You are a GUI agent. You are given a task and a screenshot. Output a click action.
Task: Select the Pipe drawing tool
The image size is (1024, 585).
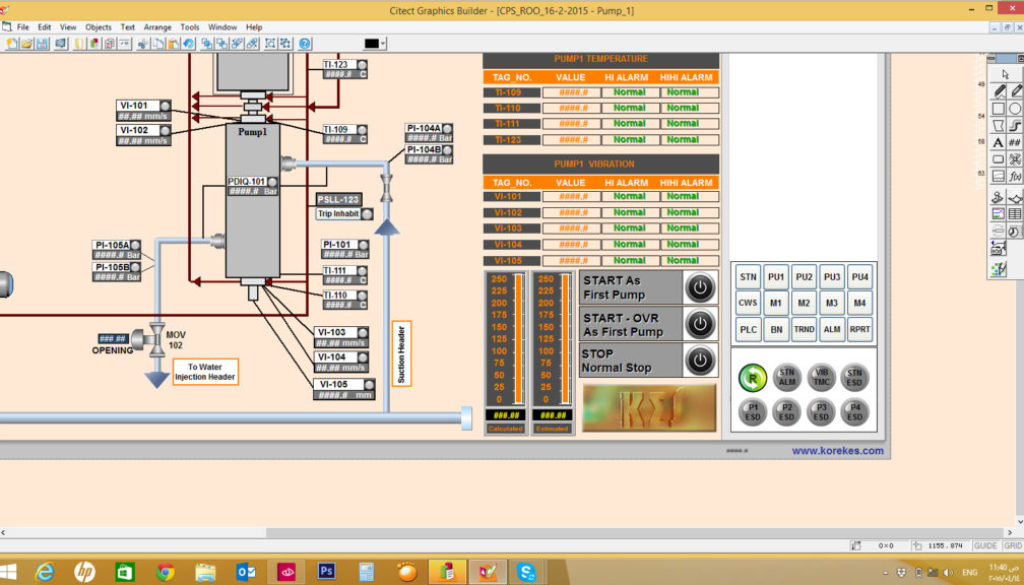point(1015,125)
